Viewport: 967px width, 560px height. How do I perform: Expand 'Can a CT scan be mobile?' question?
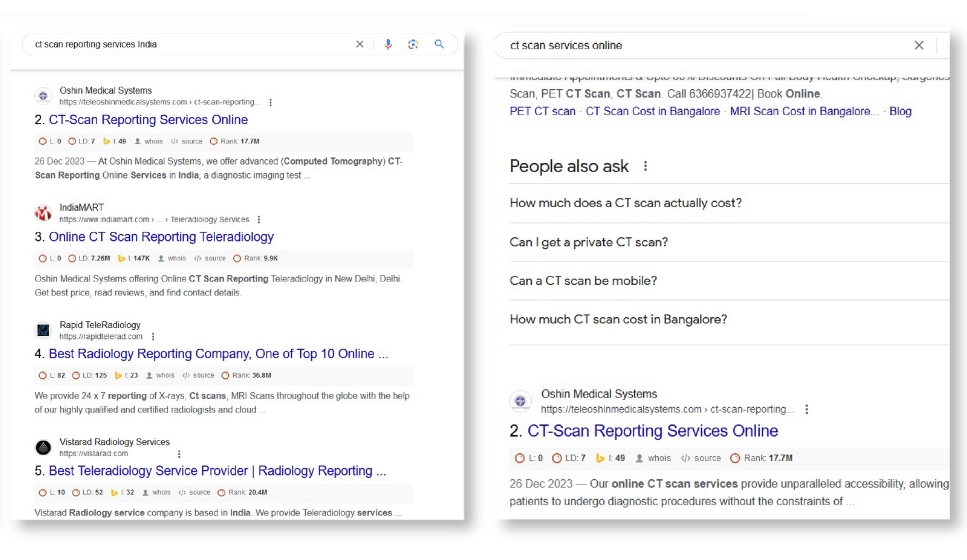[x=583, y=281]
